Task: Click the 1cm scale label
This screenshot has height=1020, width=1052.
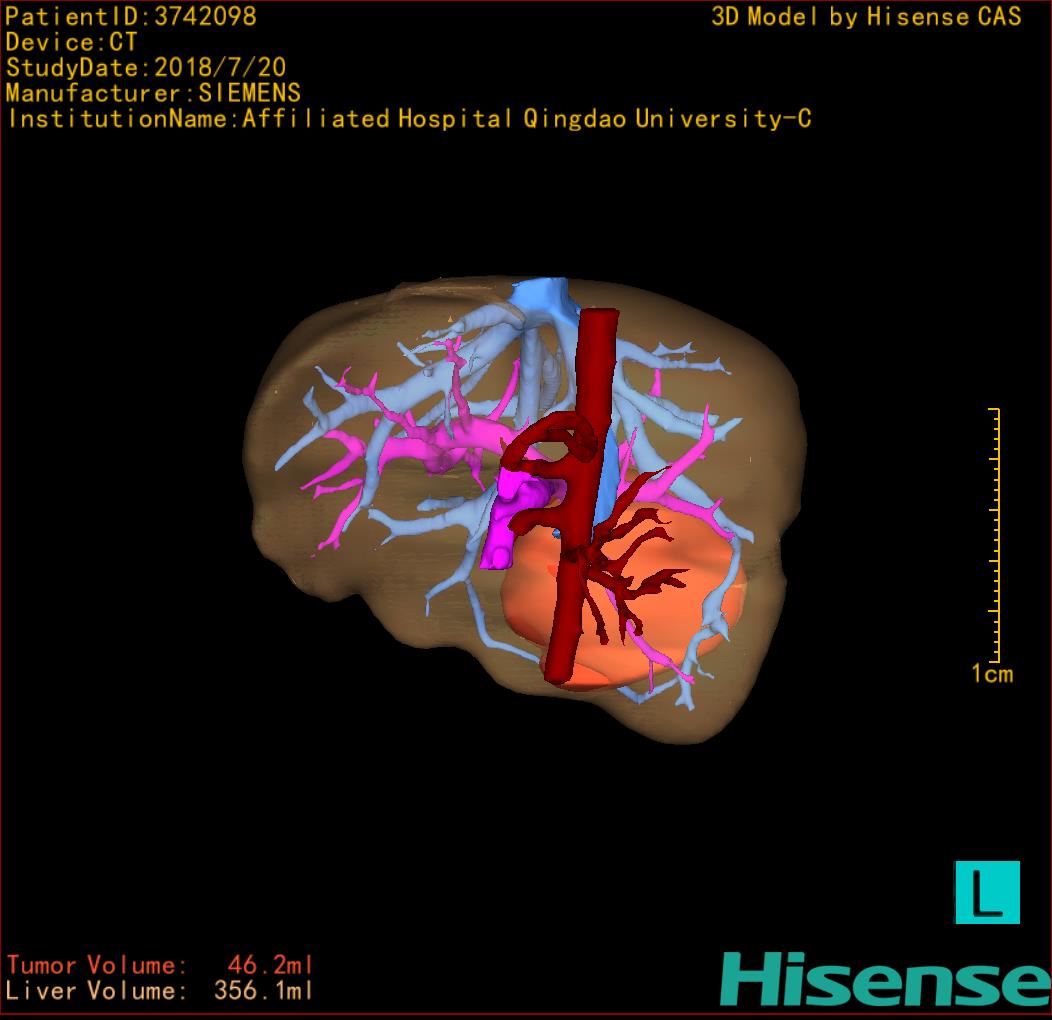Action: coord(991,674)
